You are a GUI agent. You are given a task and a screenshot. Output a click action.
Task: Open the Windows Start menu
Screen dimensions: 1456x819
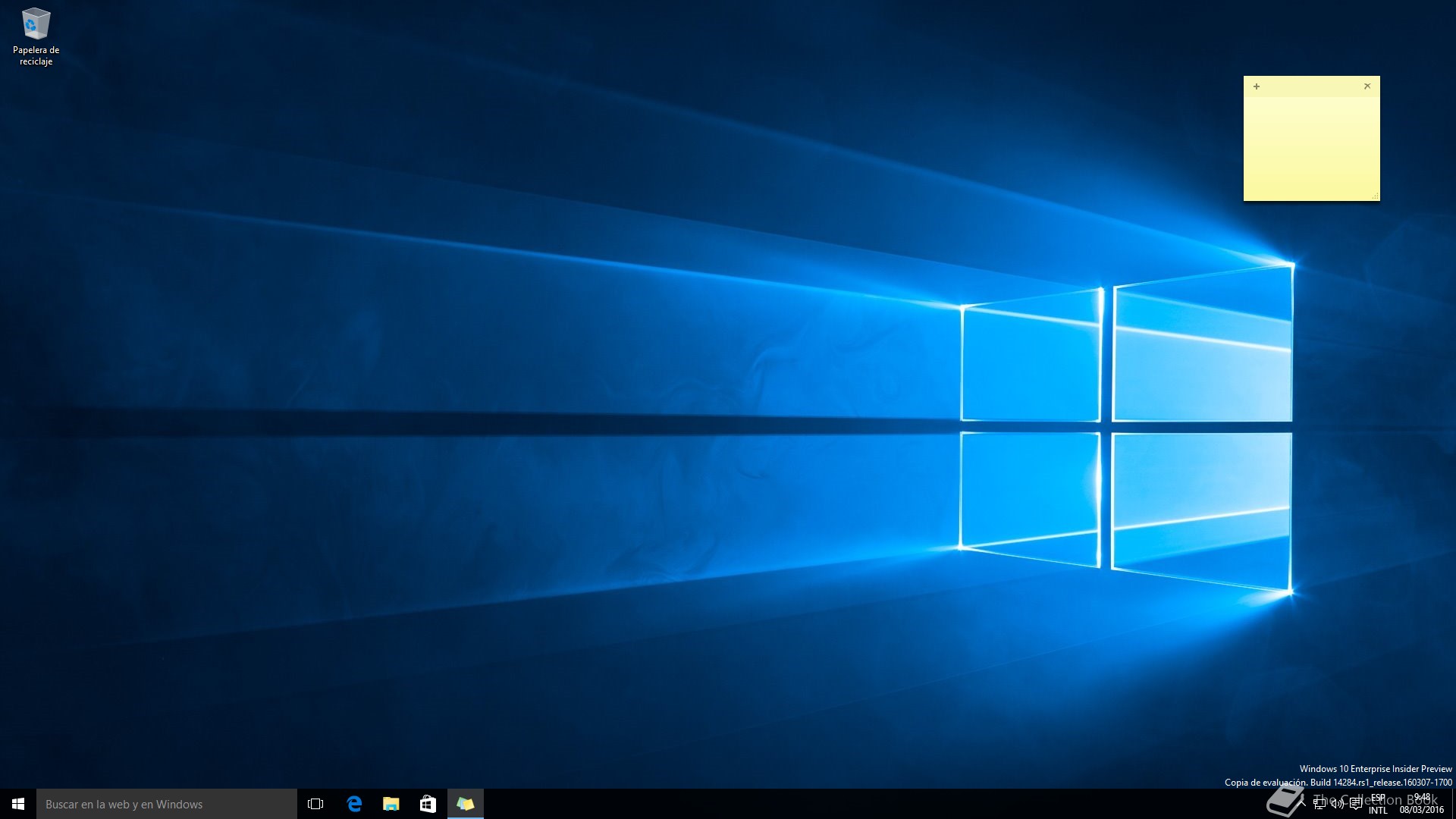[18, 804]
